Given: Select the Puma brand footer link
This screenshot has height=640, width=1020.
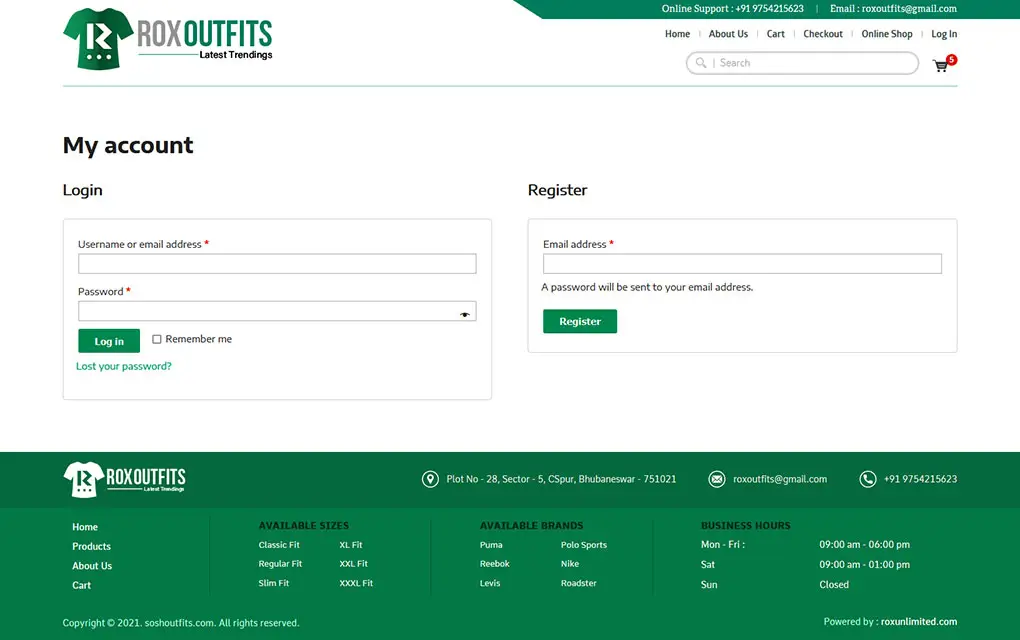Looking at the screenshot, I should pyautogui.click(x=491, y=545).
